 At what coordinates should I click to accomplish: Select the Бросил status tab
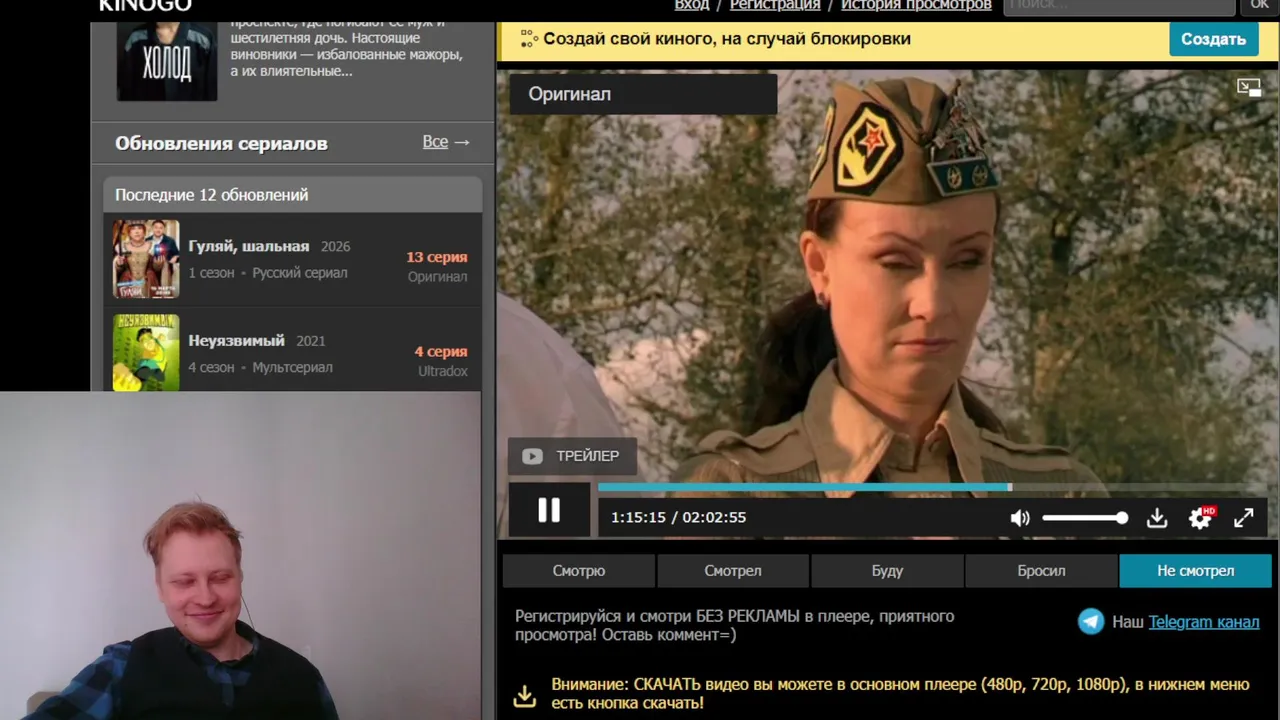1041,571
